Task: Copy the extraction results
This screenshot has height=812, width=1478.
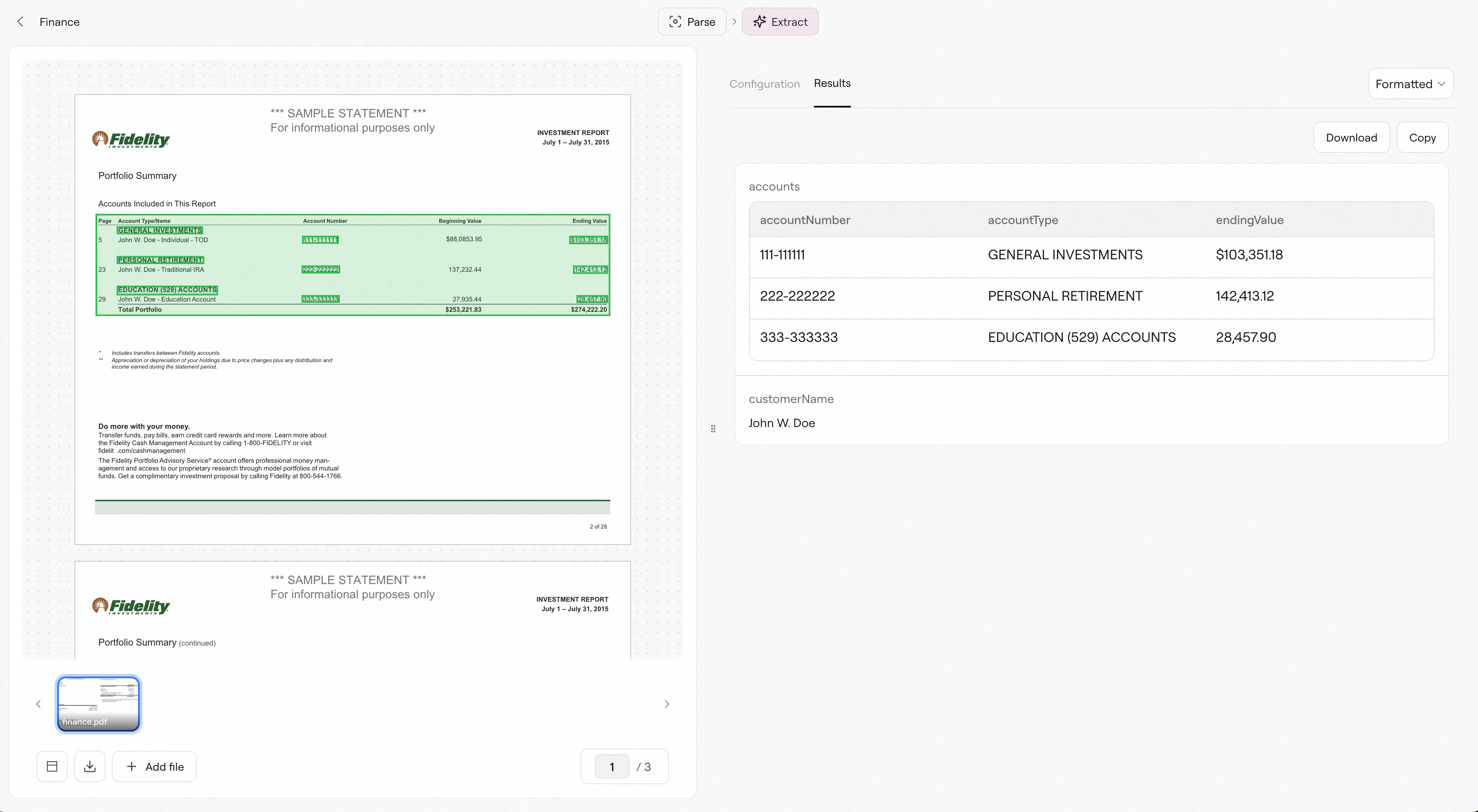Action: (1423, 138)
